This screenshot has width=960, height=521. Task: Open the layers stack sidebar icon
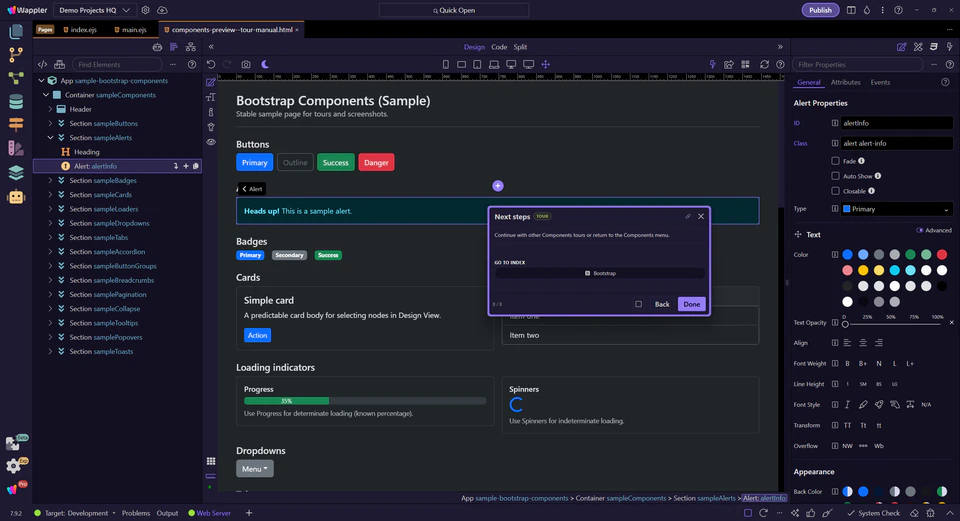[16, 172]
